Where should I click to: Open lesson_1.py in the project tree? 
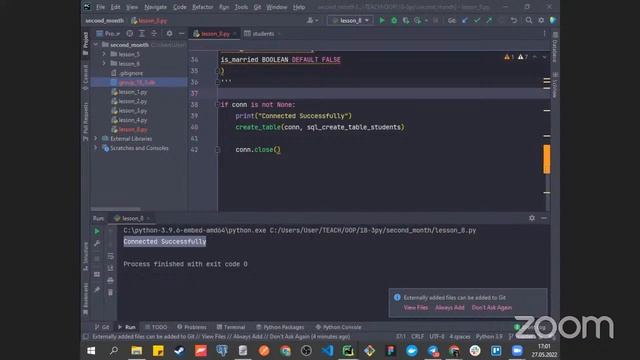tap(129, 92)
